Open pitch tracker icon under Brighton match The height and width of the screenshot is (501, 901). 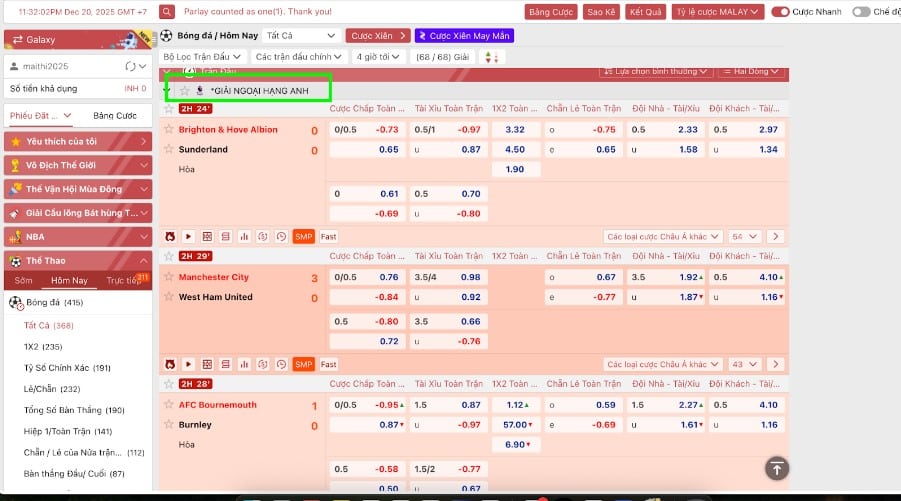point(207,236)
